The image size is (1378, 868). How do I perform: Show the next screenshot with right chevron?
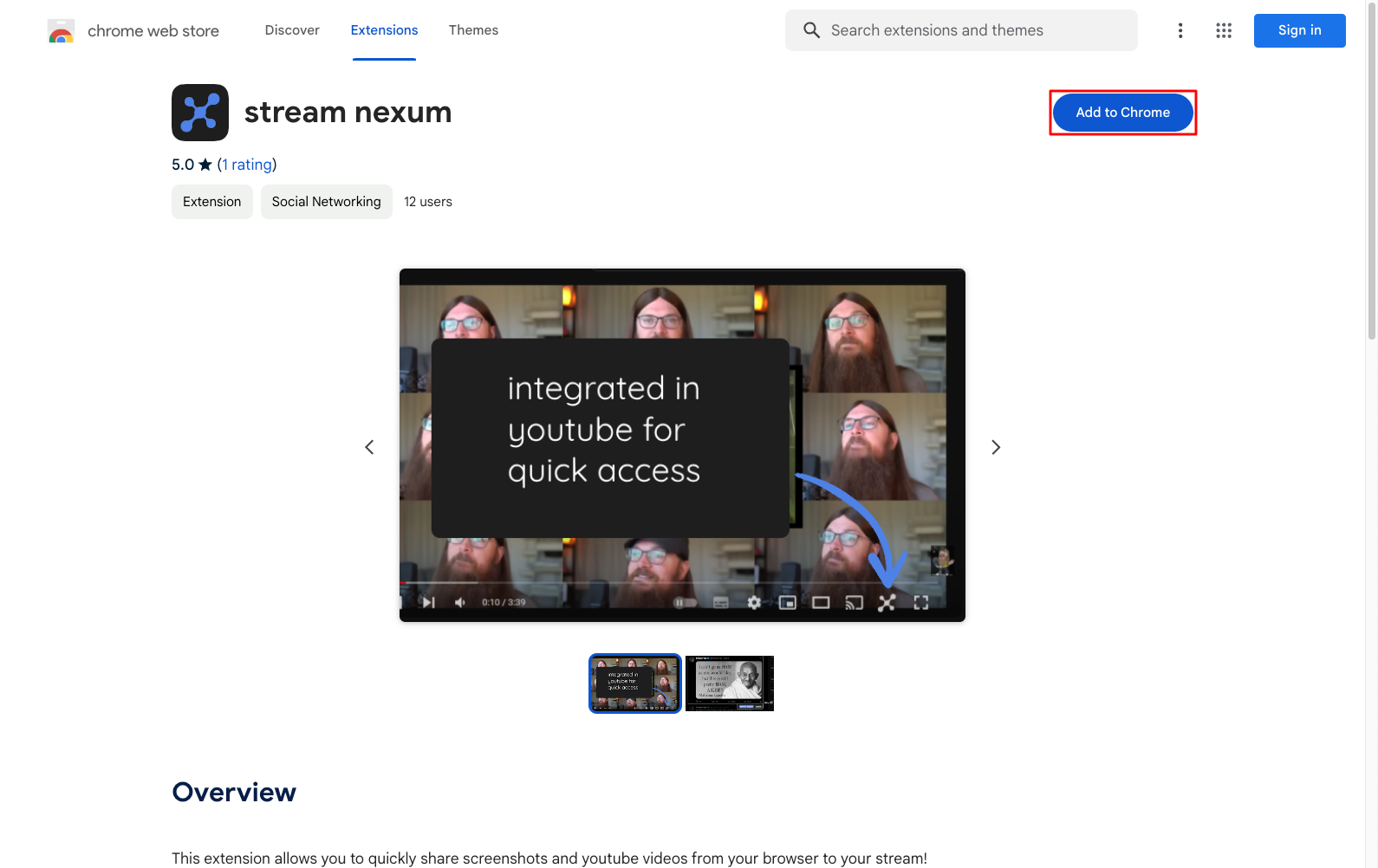click(x=996, y=447)
